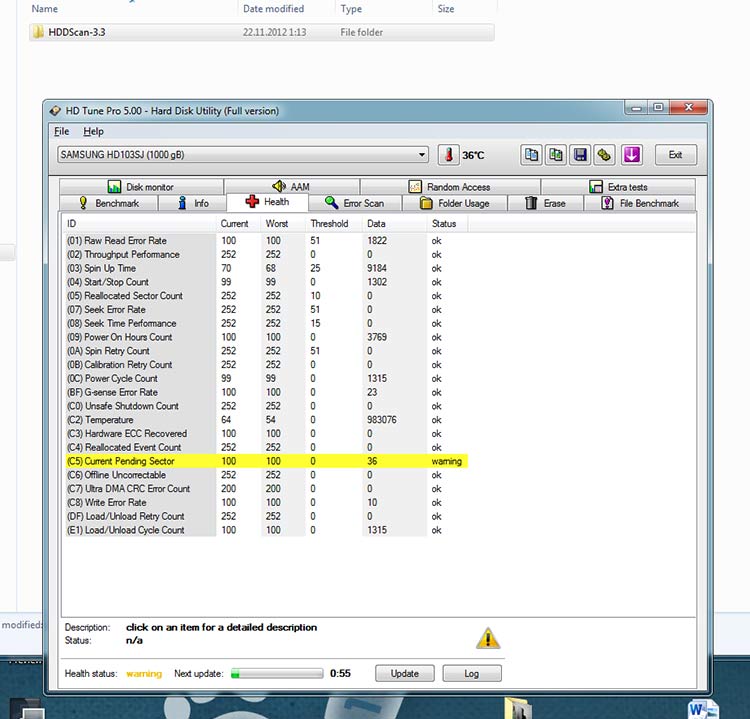
Task: Click the copy screenshot to clipboard icon
Action: 555,155
